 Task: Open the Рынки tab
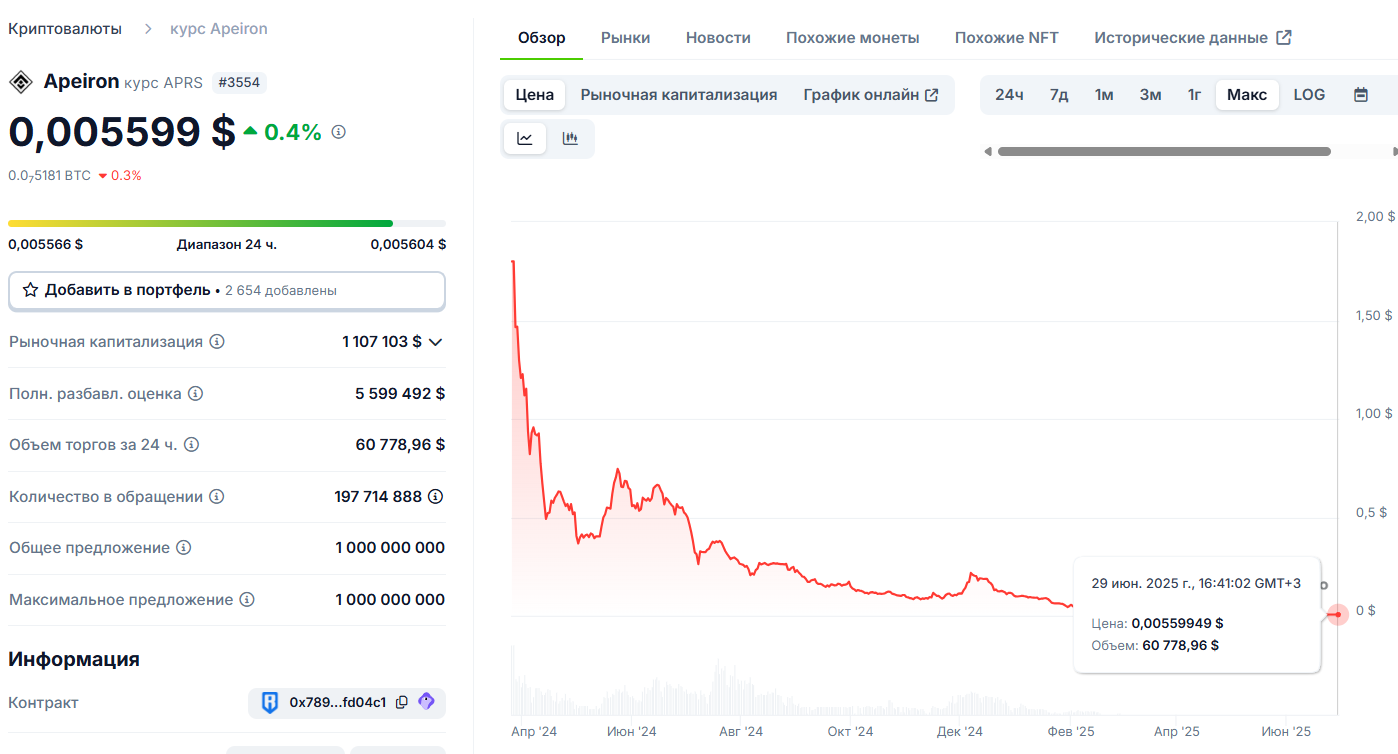click(x=626, y=38)
